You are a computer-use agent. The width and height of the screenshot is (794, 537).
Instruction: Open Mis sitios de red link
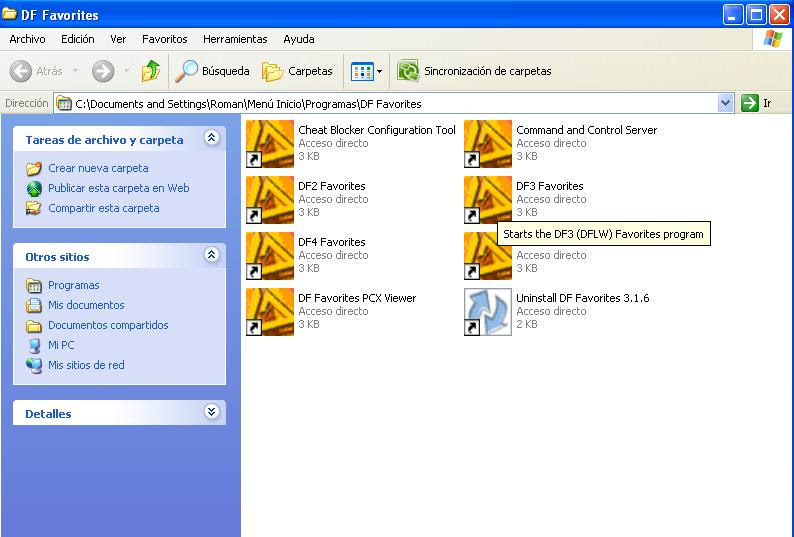[x=86, y=365]
